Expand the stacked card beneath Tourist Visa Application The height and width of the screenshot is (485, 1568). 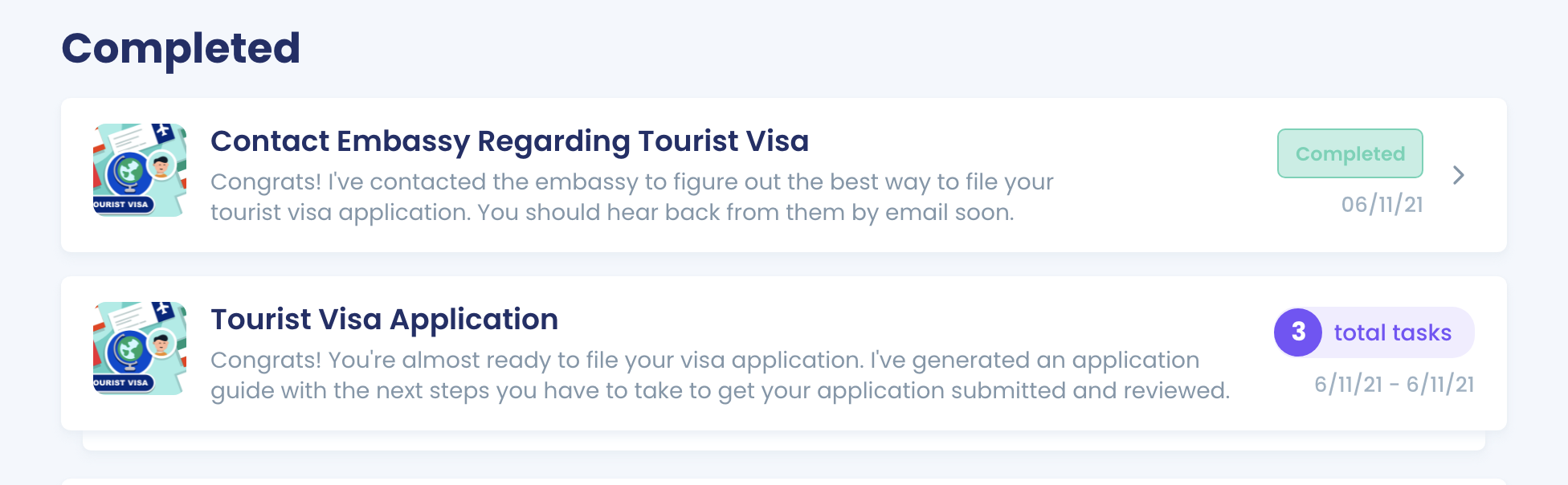click(783, 441)
